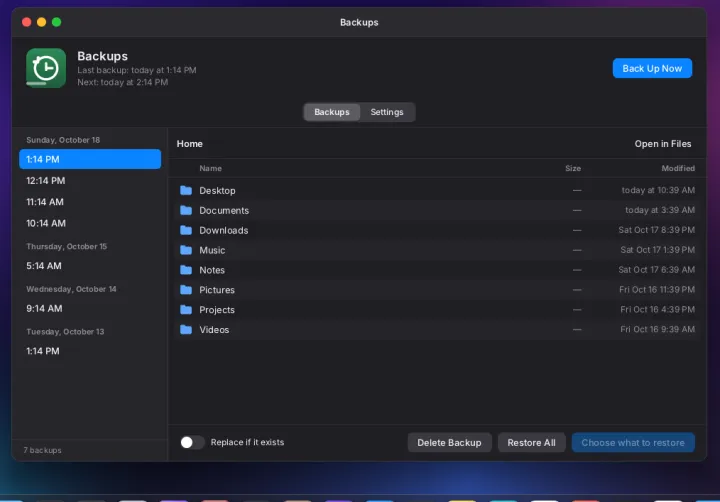Image resolution: width=720 pixels, height=502 pixels.
Task: Click the Music folder name
Action: 212,250
